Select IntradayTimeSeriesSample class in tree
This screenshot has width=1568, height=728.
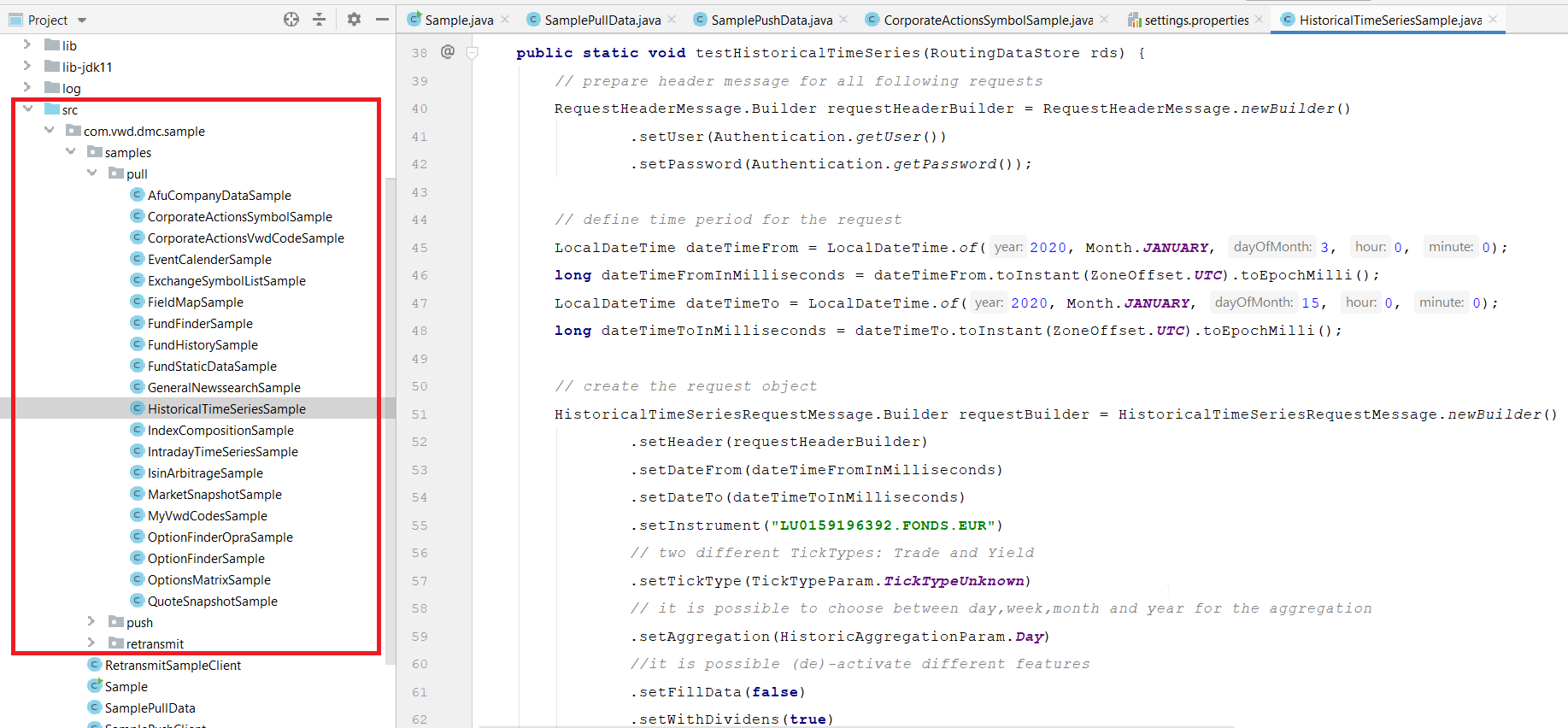pos(222,452)
